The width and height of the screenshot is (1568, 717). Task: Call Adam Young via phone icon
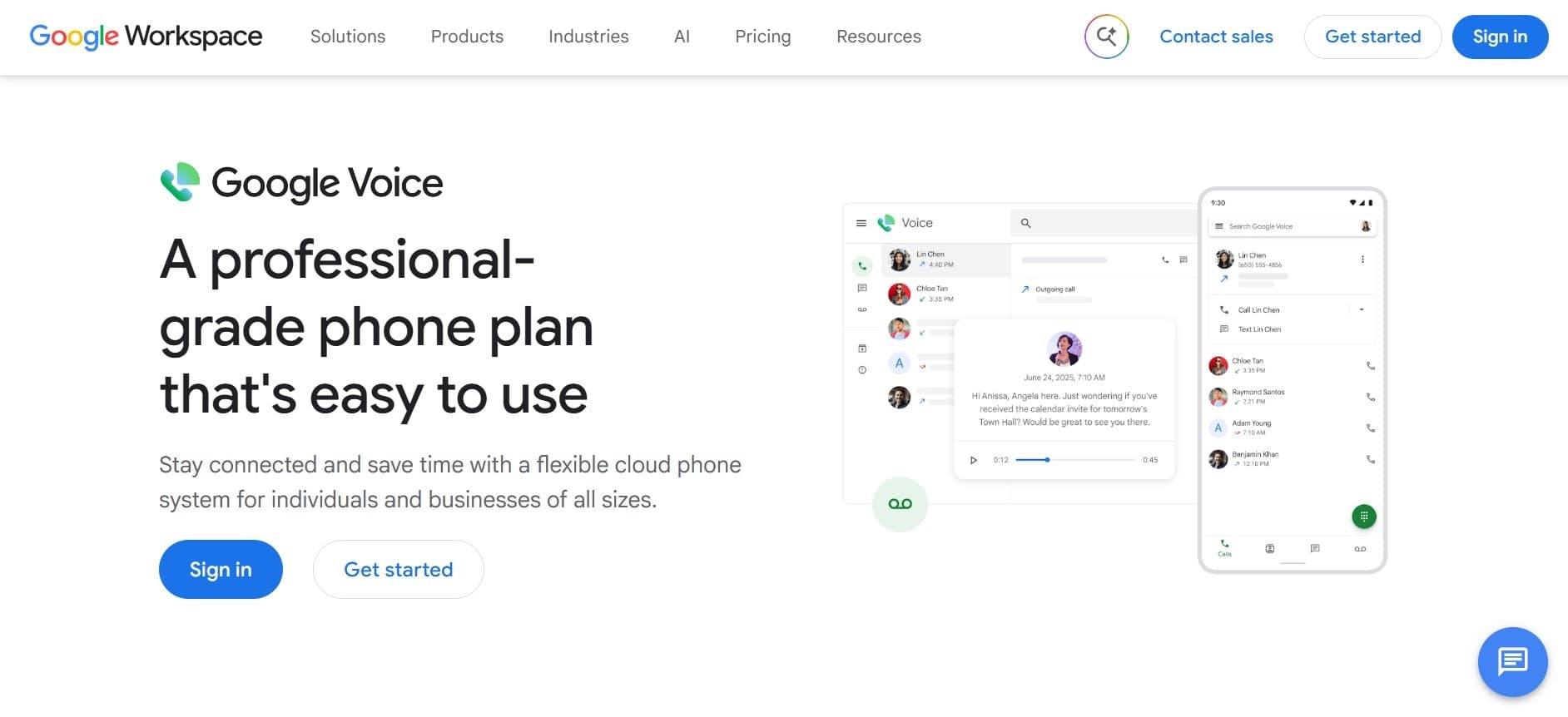[1370, 428]
